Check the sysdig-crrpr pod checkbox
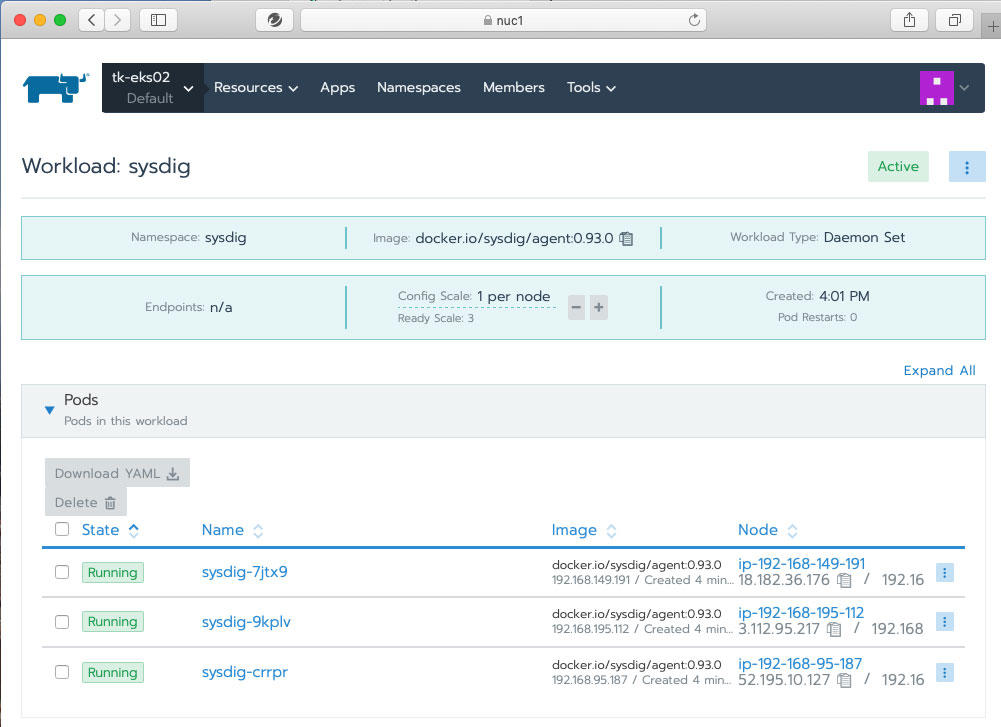This screenshot has width=1001, height=727. point(62,672)
